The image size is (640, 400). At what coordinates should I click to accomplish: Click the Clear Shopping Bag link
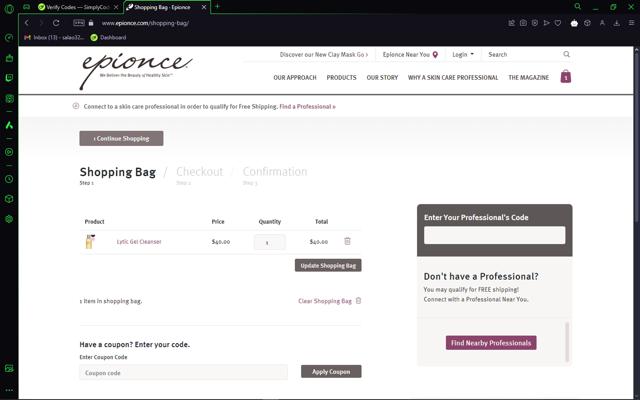point(329,301)
